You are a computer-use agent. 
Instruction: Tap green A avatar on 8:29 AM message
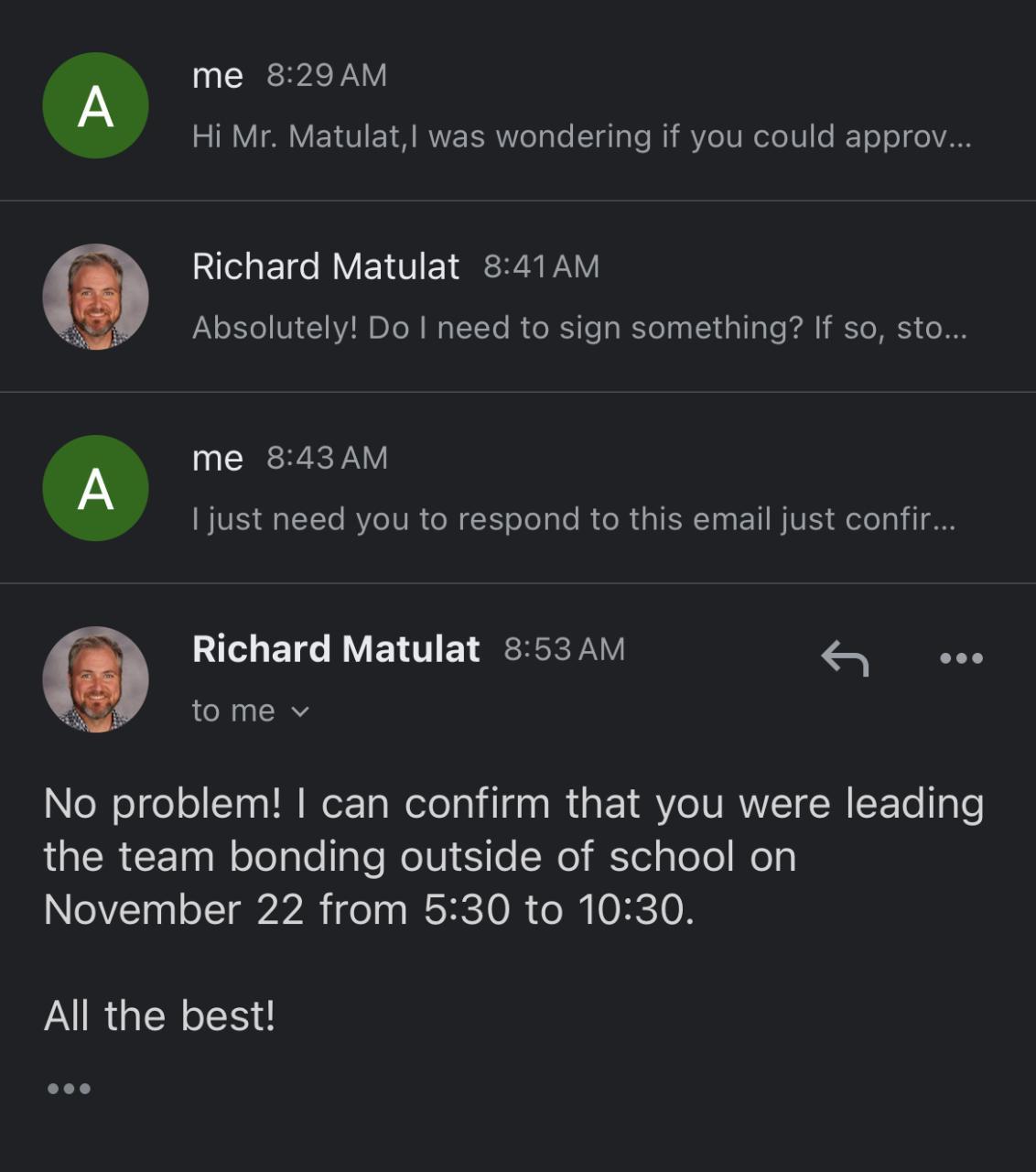pos(95,106)
